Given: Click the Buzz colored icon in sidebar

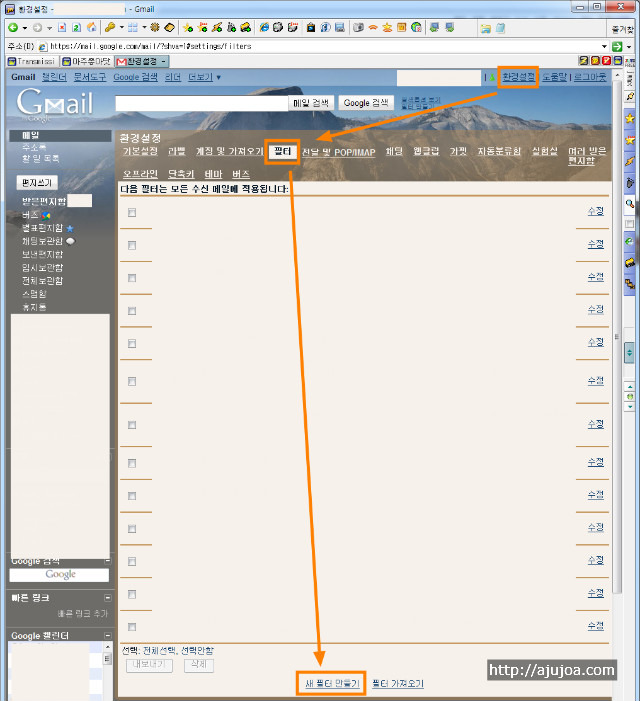Looking at the screenshot, I should 46,216.
